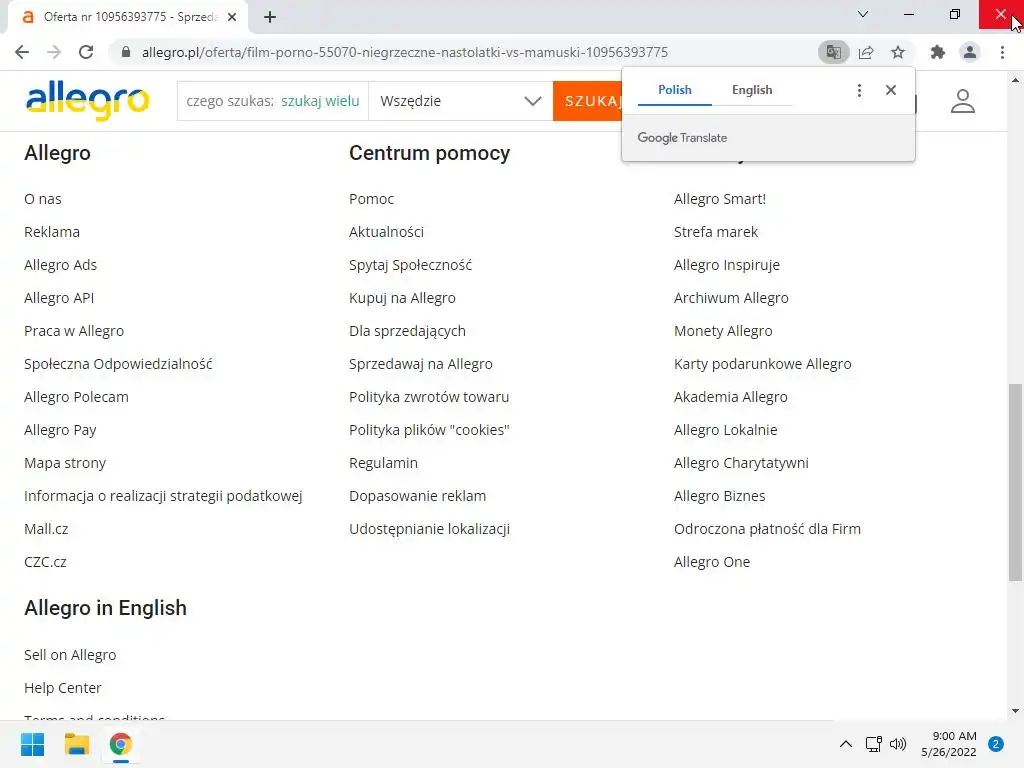Image resolution: width=1024 pixels, height=768 pixels.
Task: Click the Allegro logo
Action: (88, 101)
